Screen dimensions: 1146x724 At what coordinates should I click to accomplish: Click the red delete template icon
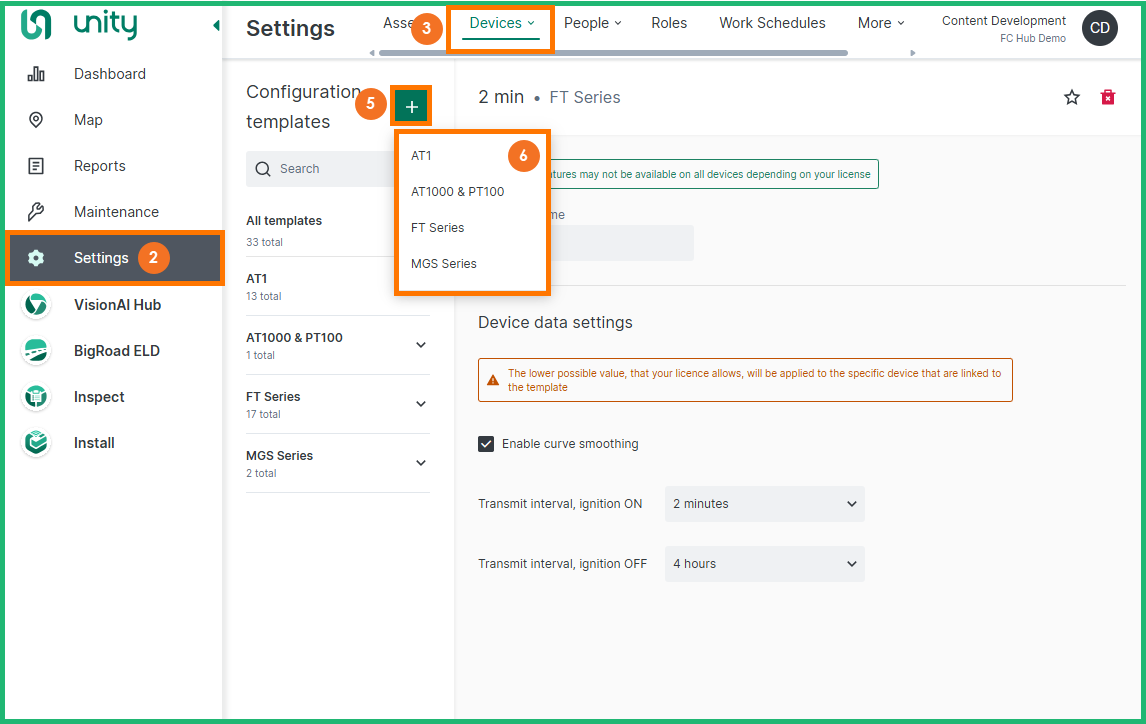(x=1108, y=97)
